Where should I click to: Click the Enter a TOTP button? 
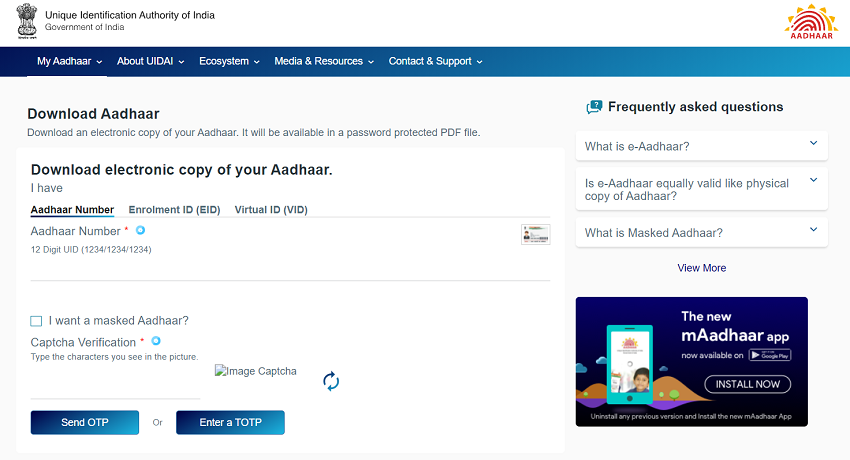pos(230,423)
